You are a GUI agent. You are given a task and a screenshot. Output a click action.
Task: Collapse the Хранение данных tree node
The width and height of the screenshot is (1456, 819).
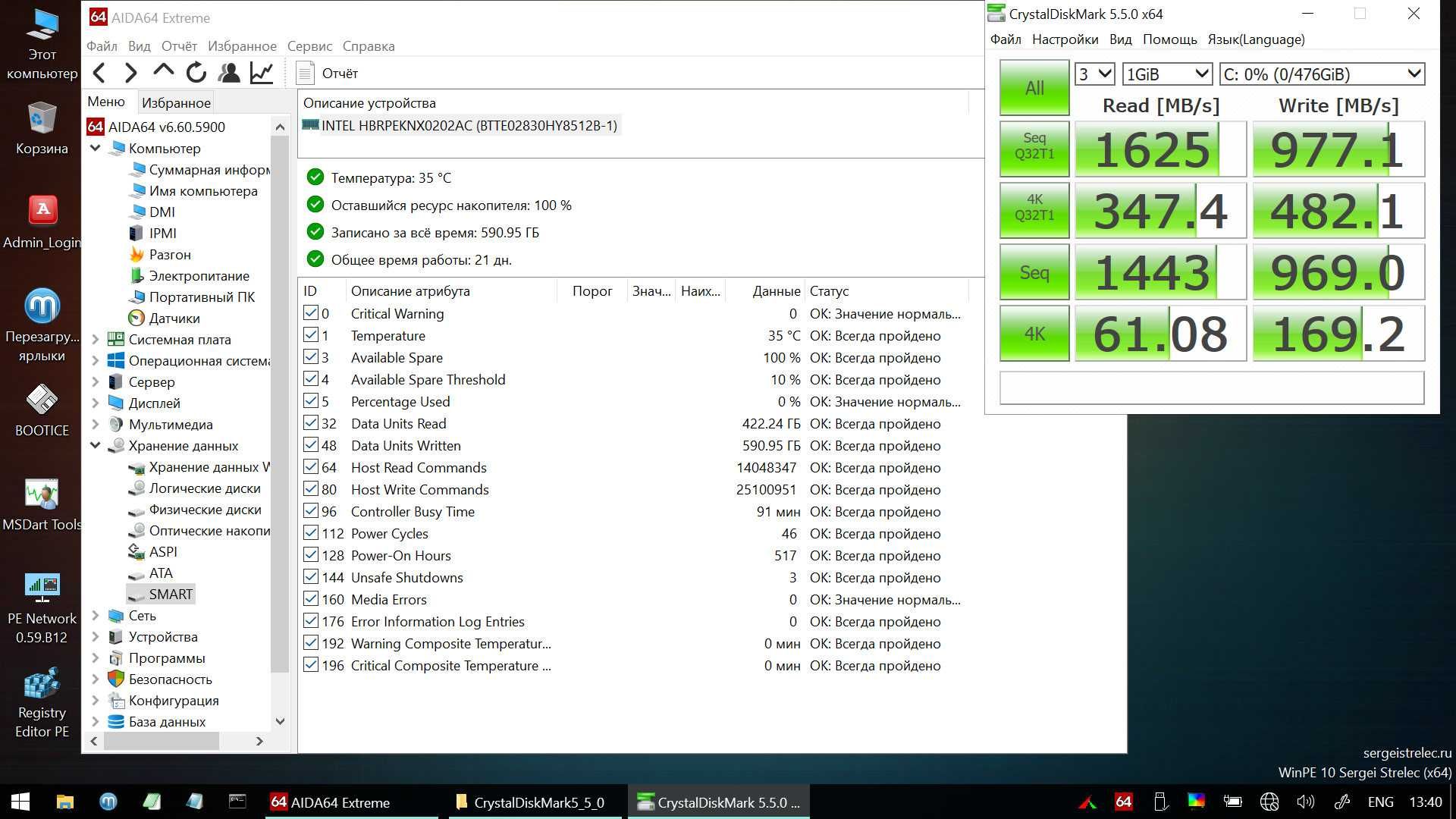pos(96,445)
